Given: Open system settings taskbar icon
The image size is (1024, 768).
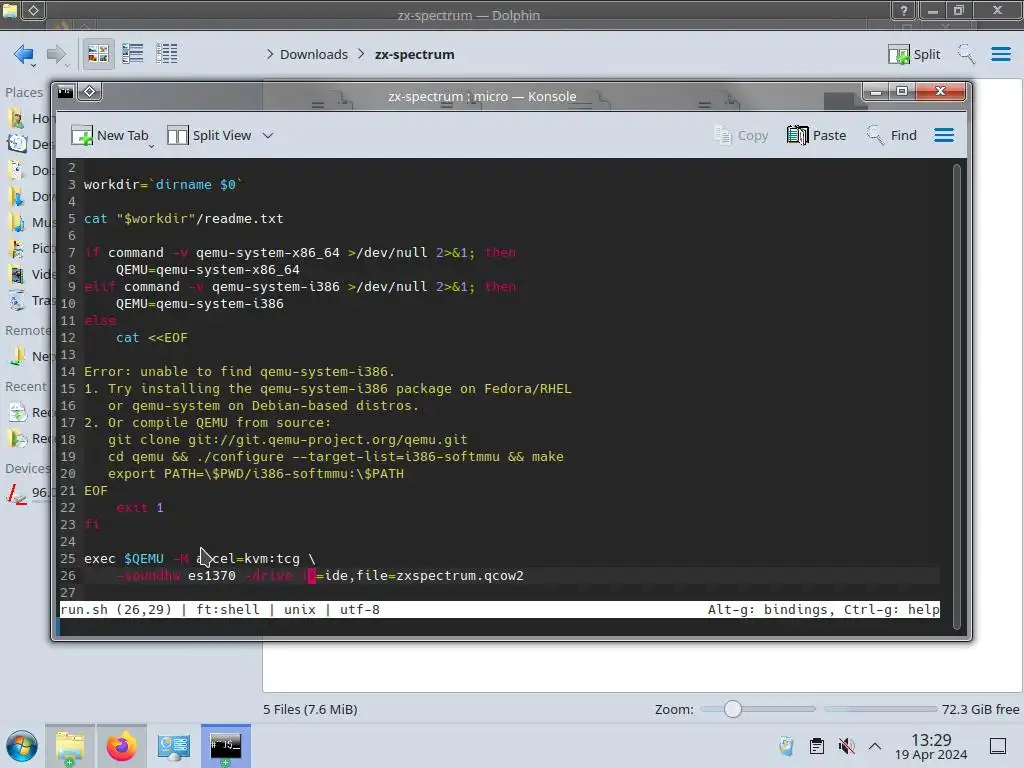Looking at the screenshot, I should (x=174, y=746).
